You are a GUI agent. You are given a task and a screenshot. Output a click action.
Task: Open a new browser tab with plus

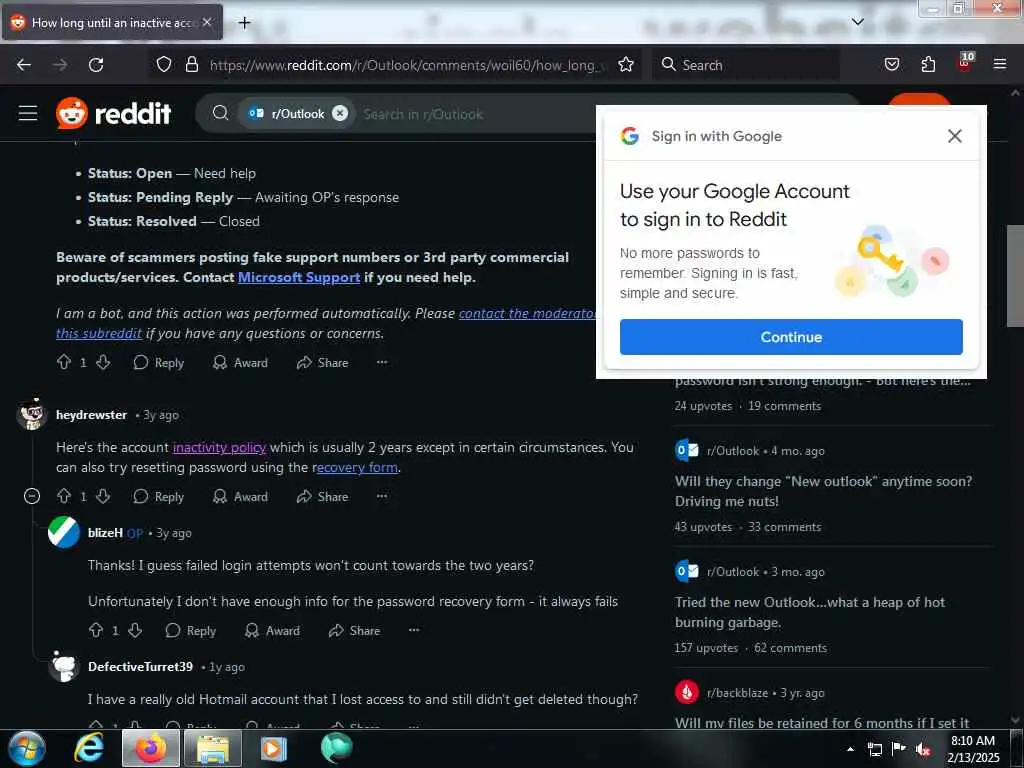click(244, 23)
